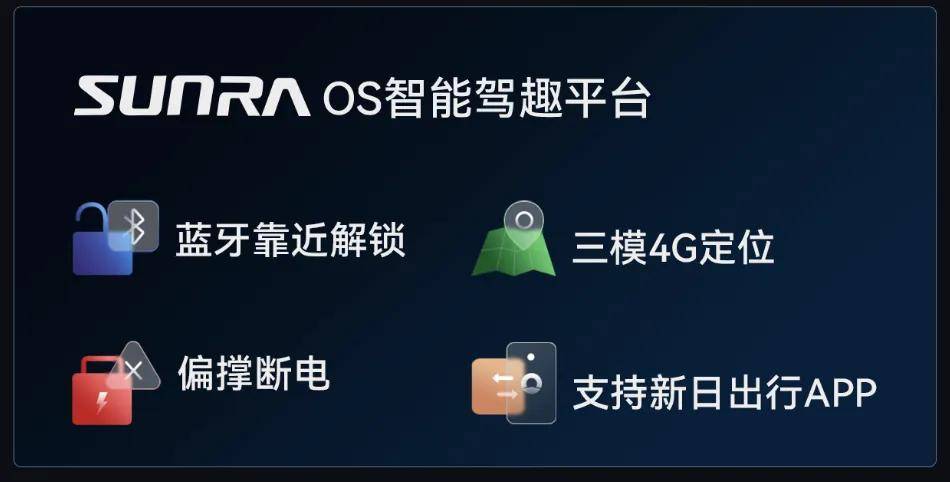Click the red battery icon
Screen dimensions: 950x482
pos(102,391)
